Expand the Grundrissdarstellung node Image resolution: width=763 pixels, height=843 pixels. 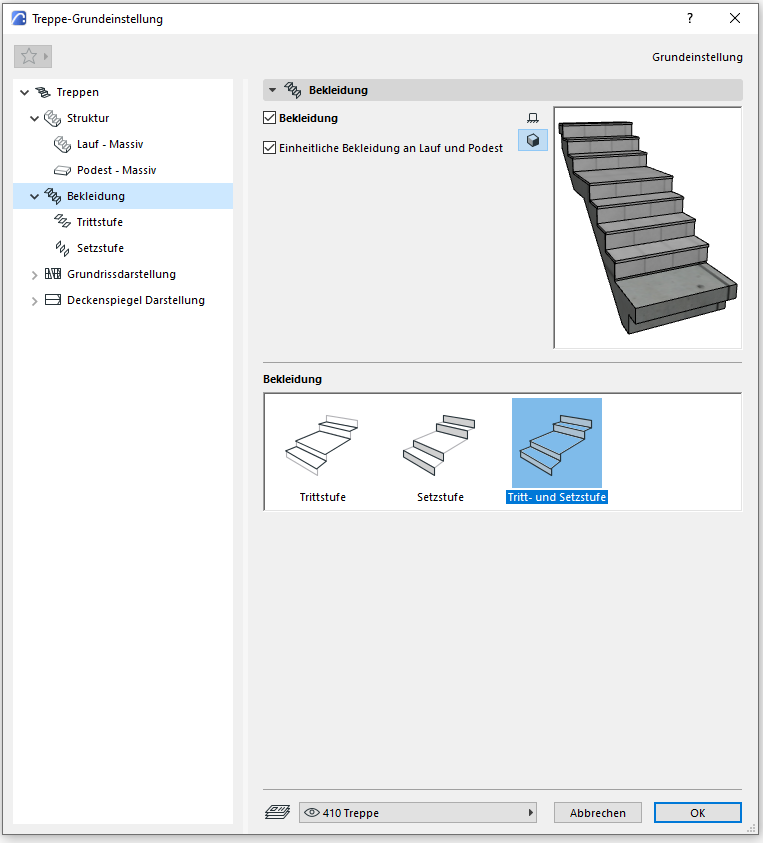pos(35,275)
